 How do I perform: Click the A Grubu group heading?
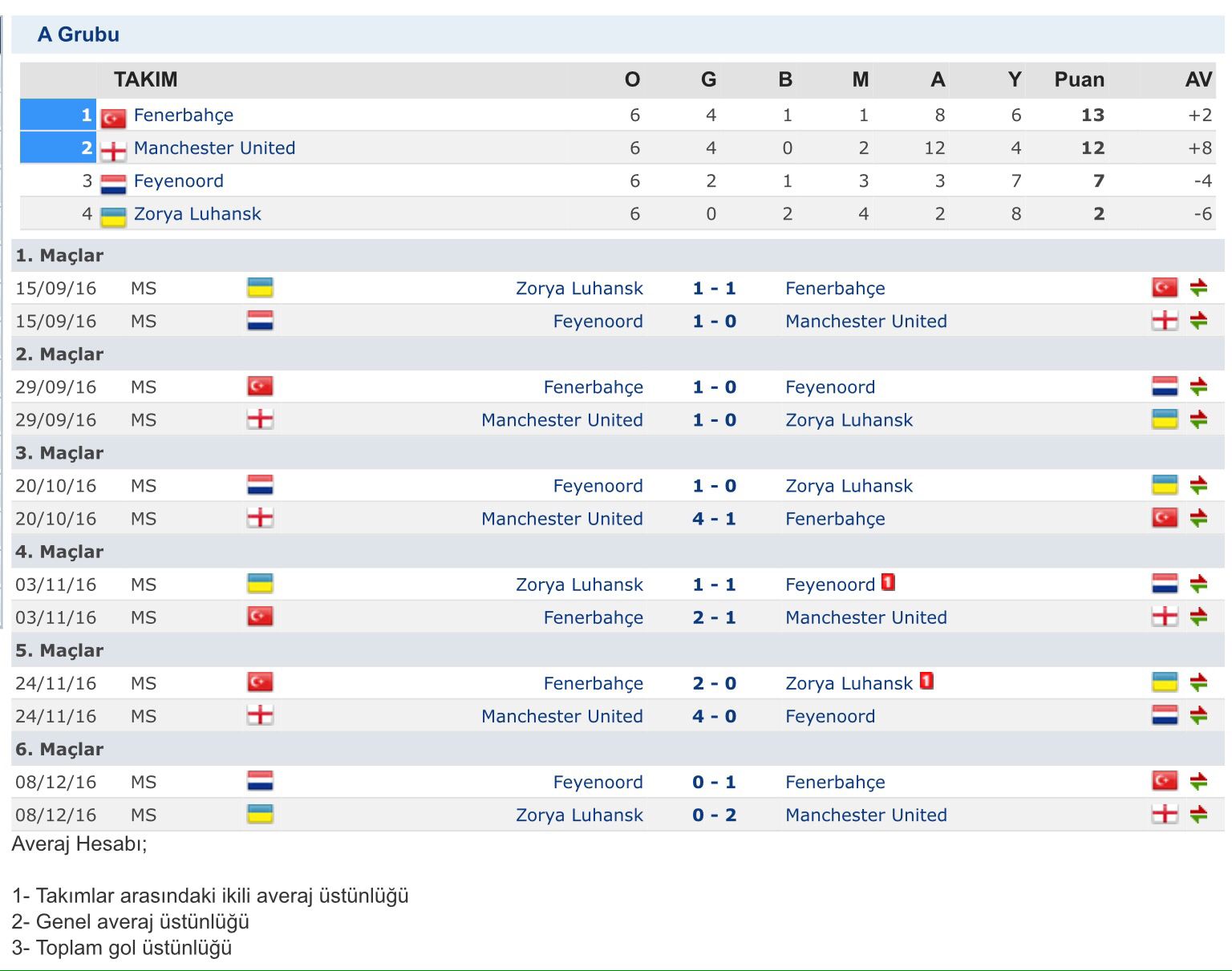(79, 34)
